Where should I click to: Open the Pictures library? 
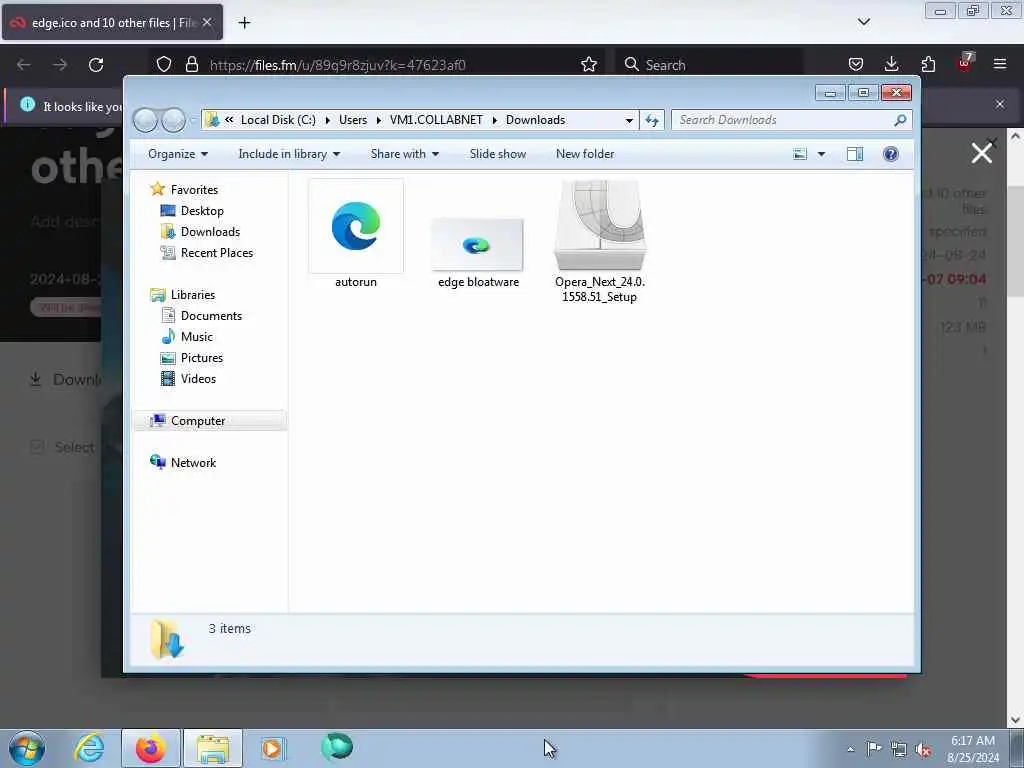point(202,358)
